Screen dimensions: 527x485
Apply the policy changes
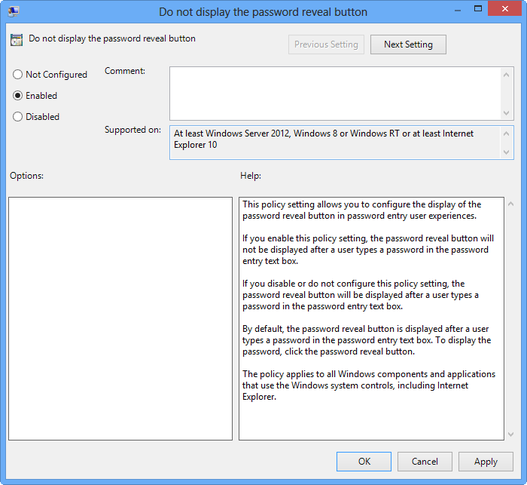coord(486,461)
